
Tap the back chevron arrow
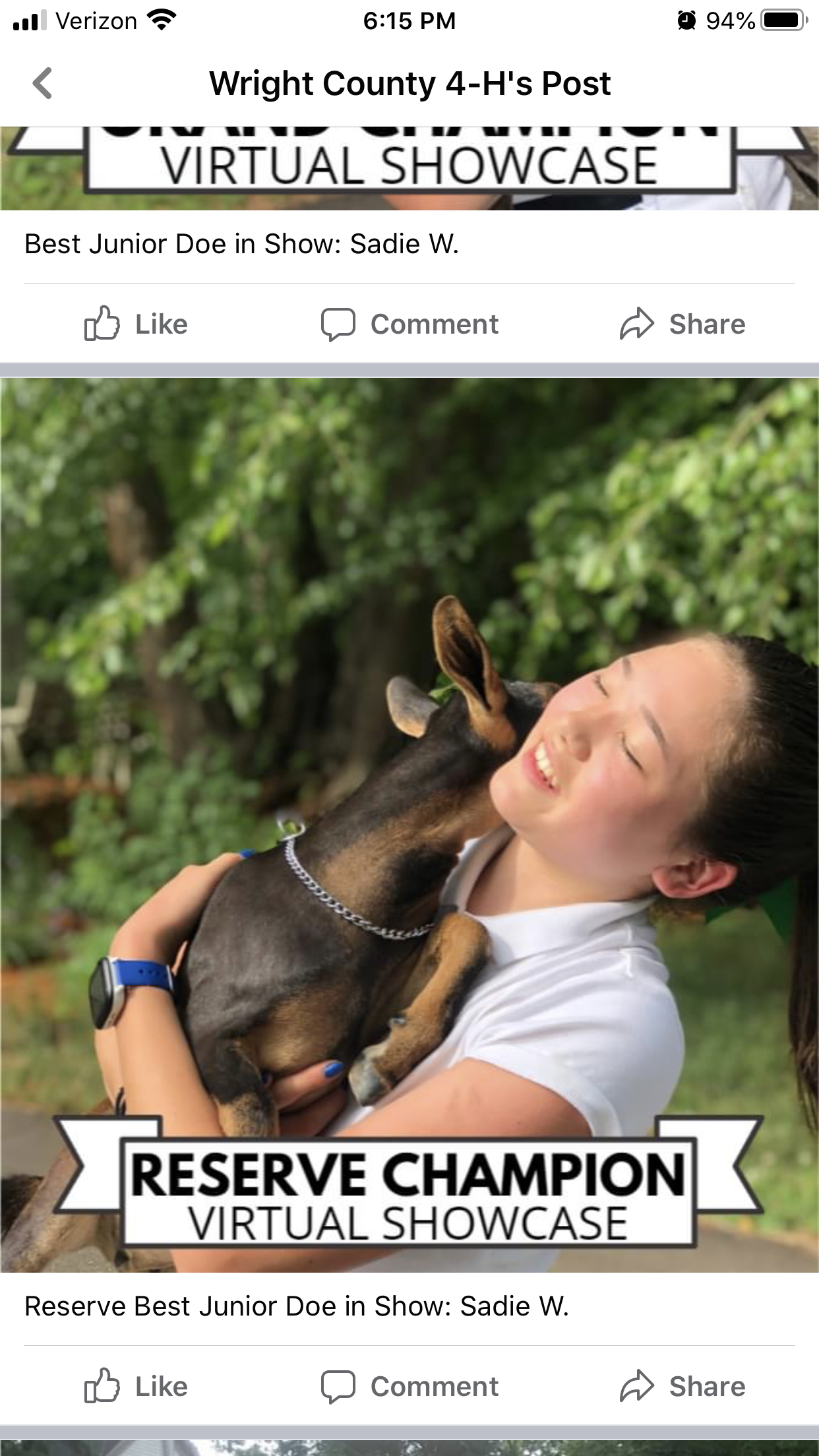(42, 84)
